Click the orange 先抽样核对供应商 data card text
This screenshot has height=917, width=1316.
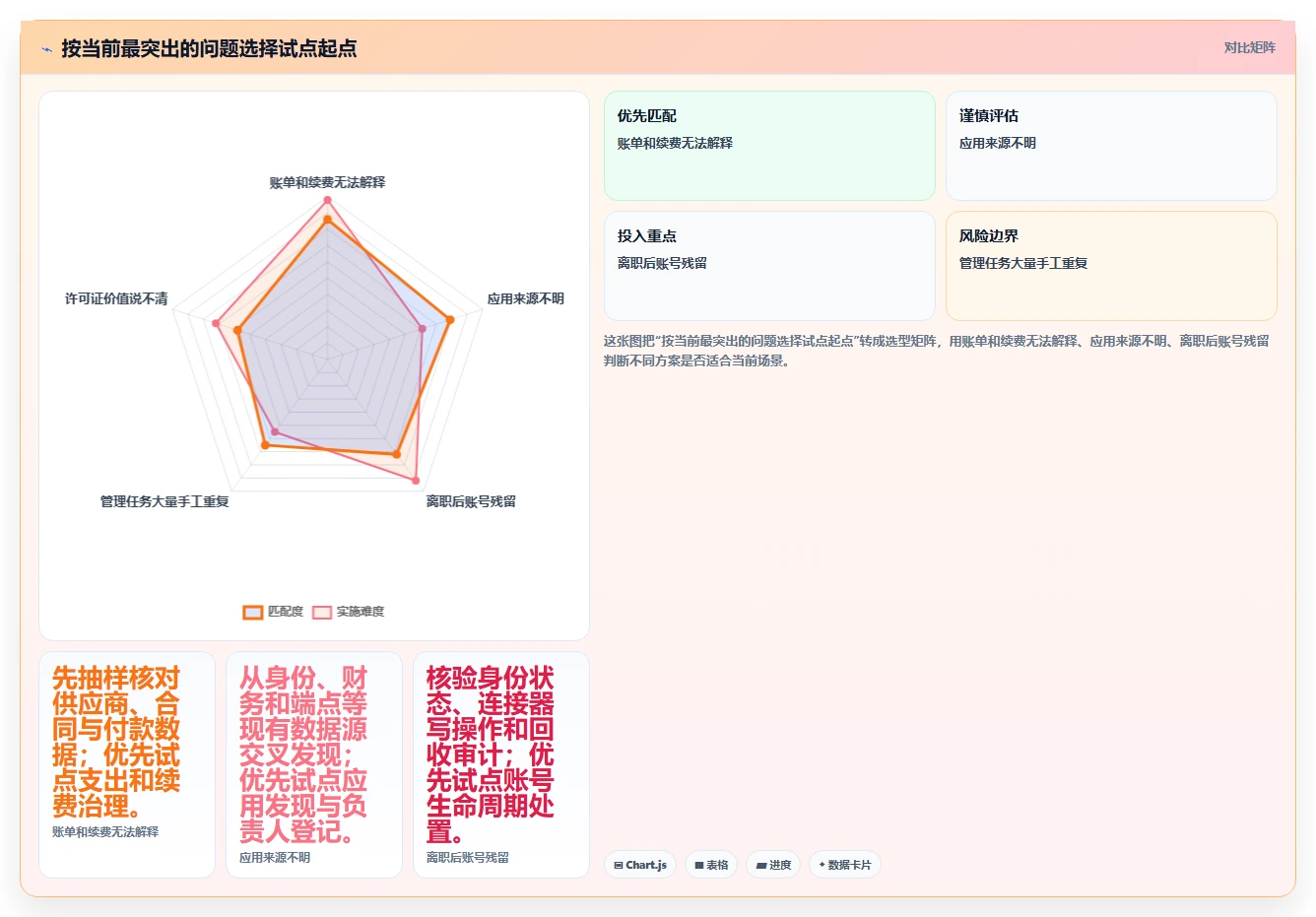point(116,743)
